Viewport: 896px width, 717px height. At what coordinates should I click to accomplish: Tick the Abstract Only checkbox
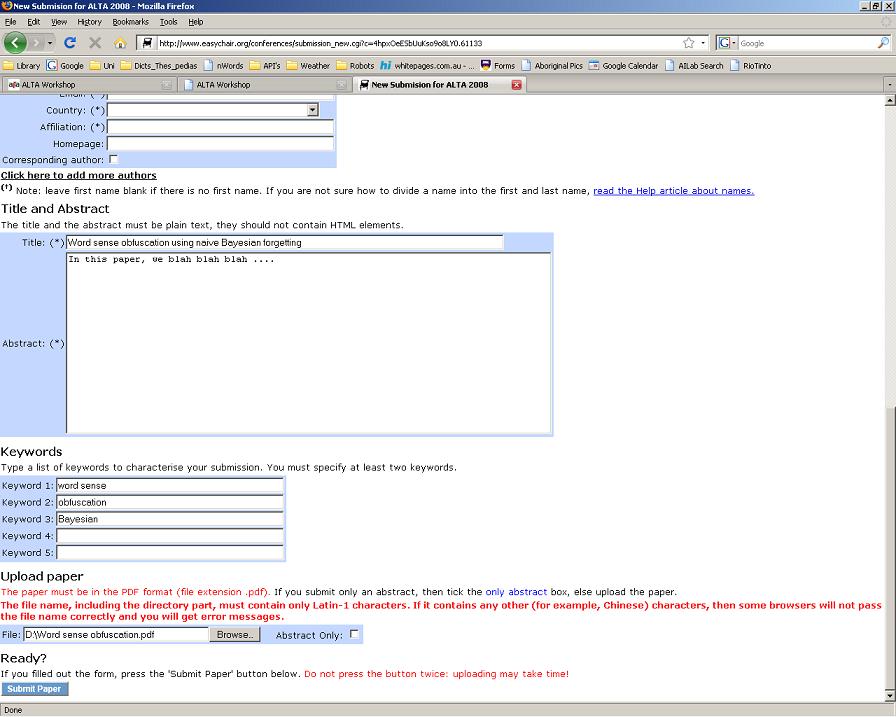[x=354, y=634]
